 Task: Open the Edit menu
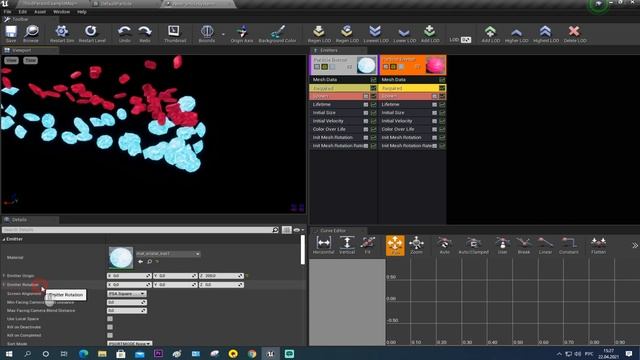[22, 12]
